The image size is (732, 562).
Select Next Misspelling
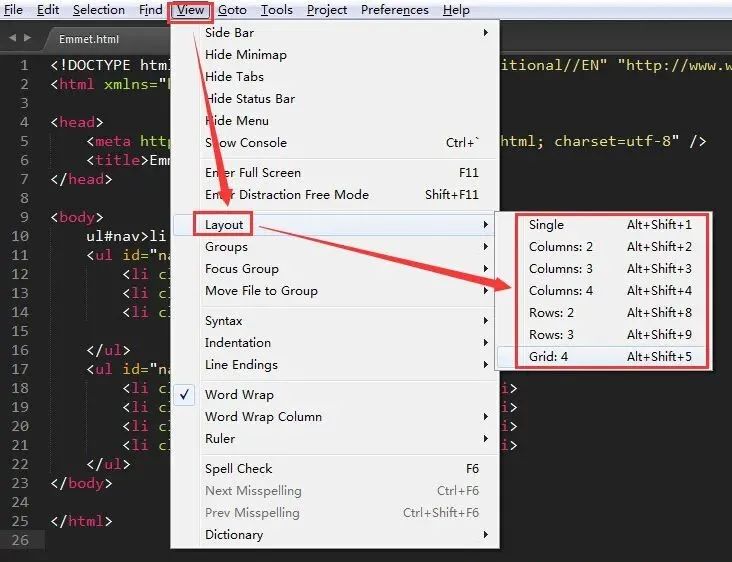[x=335, y=491]
